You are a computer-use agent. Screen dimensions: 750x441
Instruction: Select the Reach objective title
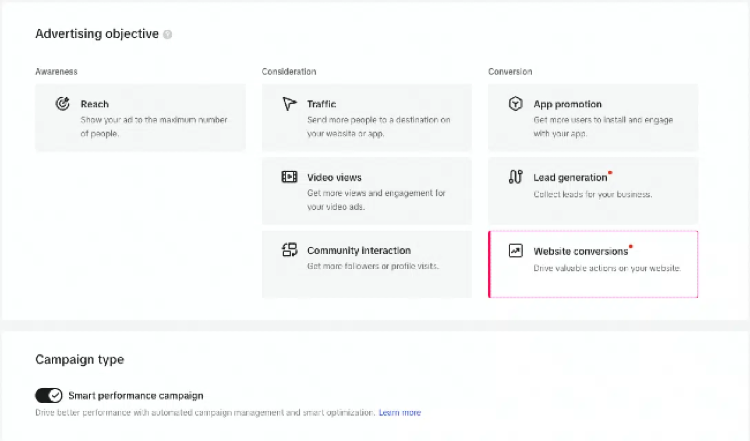pos(95,104)
